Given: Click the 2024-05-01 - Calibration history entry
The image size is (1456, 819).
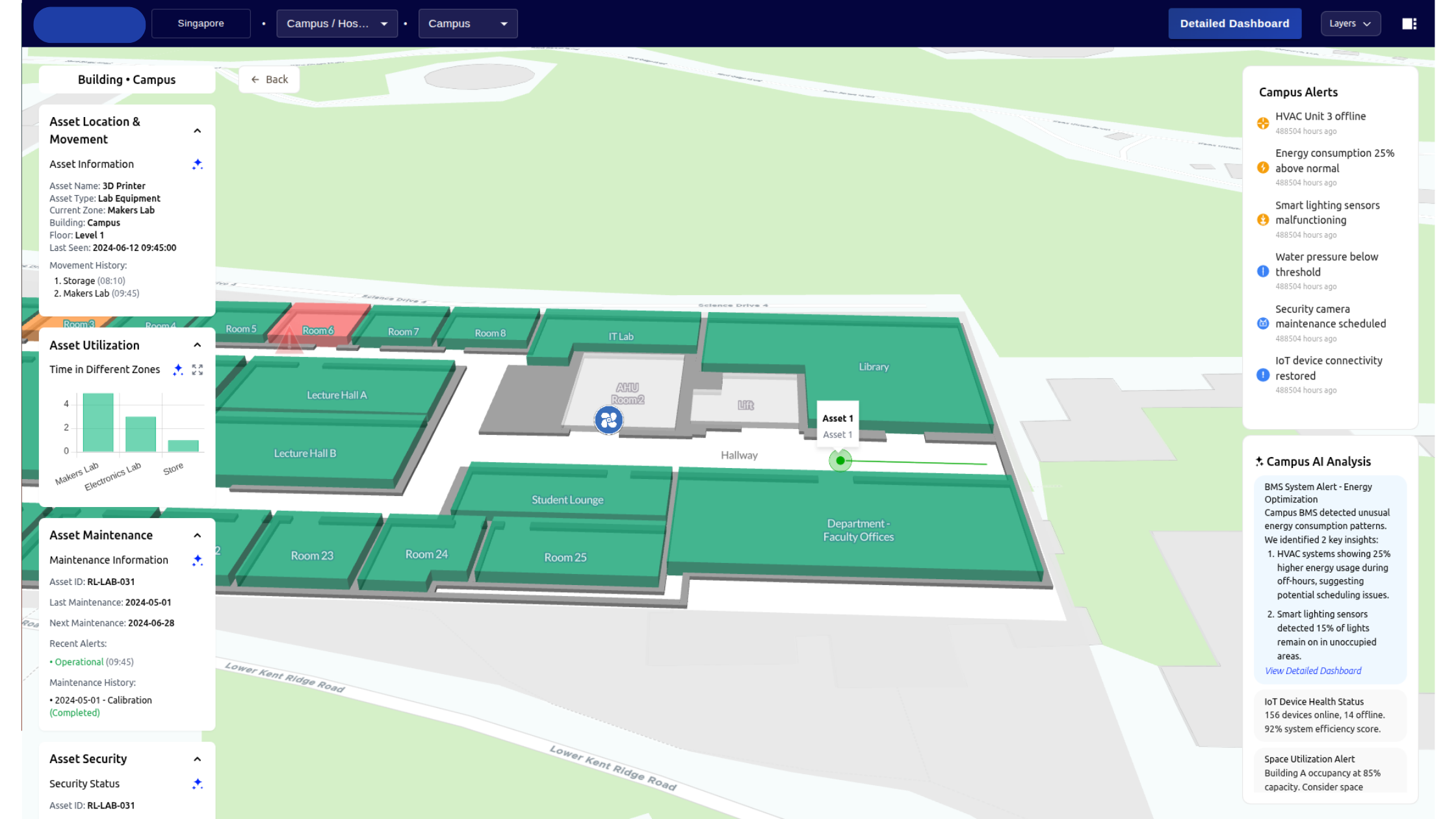Looking at the screenshot, I should point(101,707).
